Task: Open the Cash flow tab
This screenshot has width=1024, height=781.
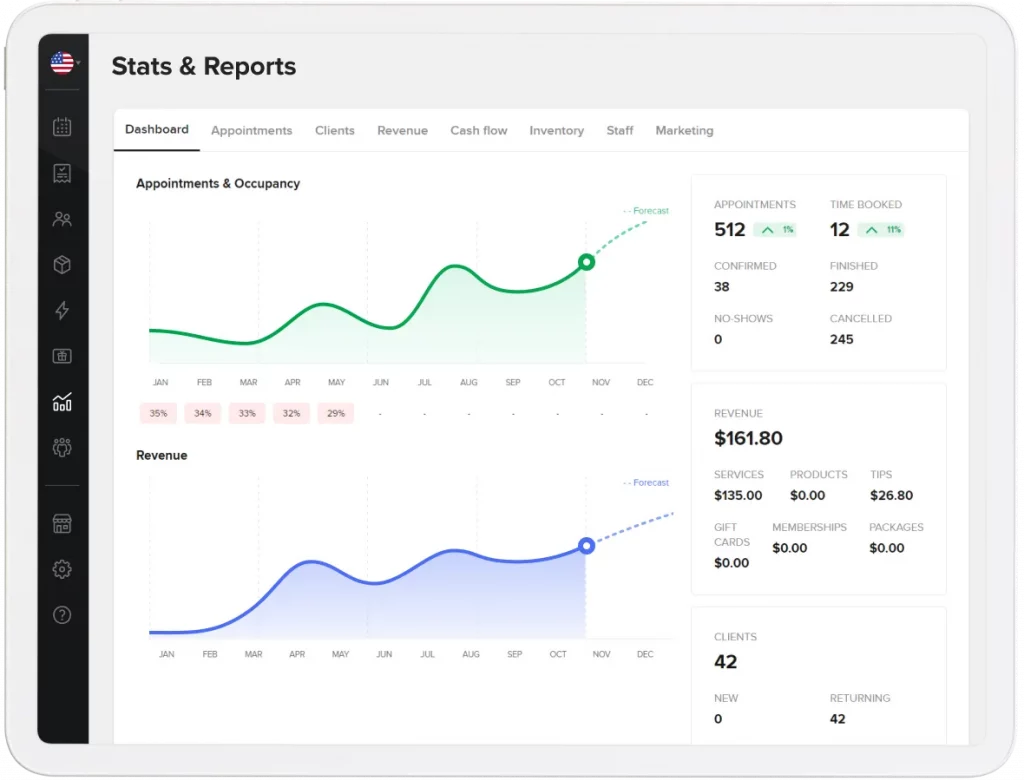Action: click(x=478, y=130)
